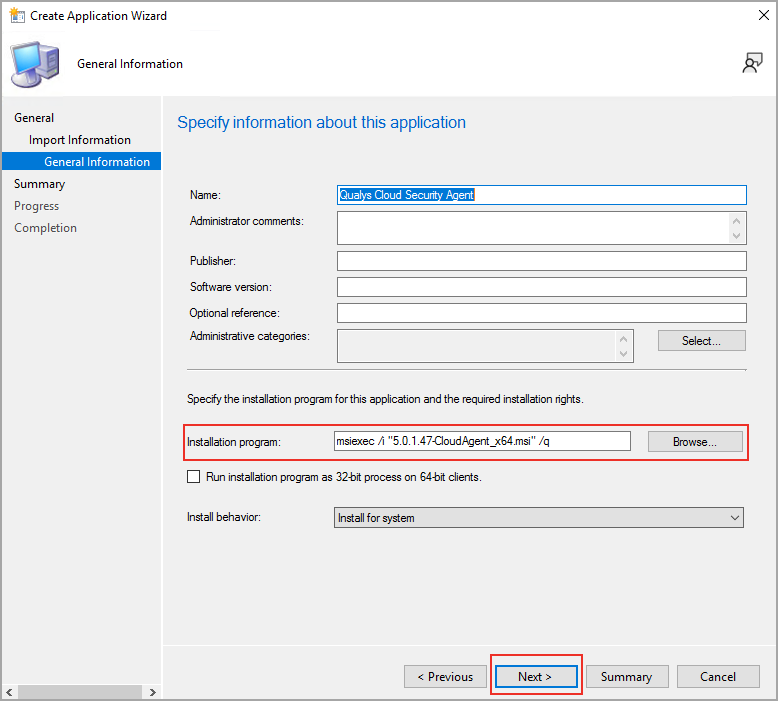Click Administrator comments scroll up arrow
Viewport: 778px width, 701px height.
[736, 221]
